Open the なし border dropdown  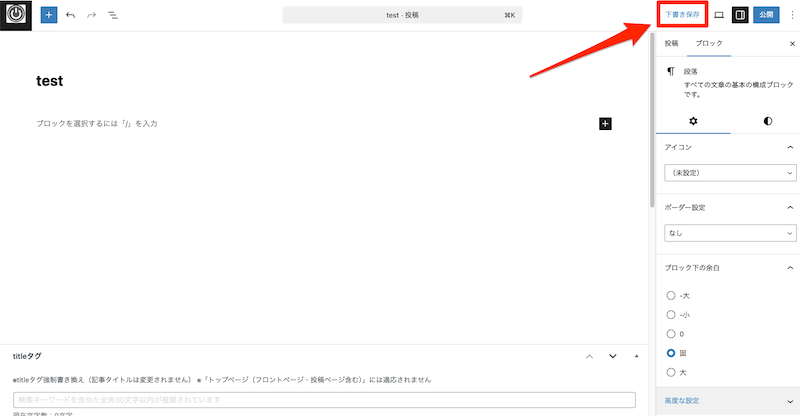(730, 233)
